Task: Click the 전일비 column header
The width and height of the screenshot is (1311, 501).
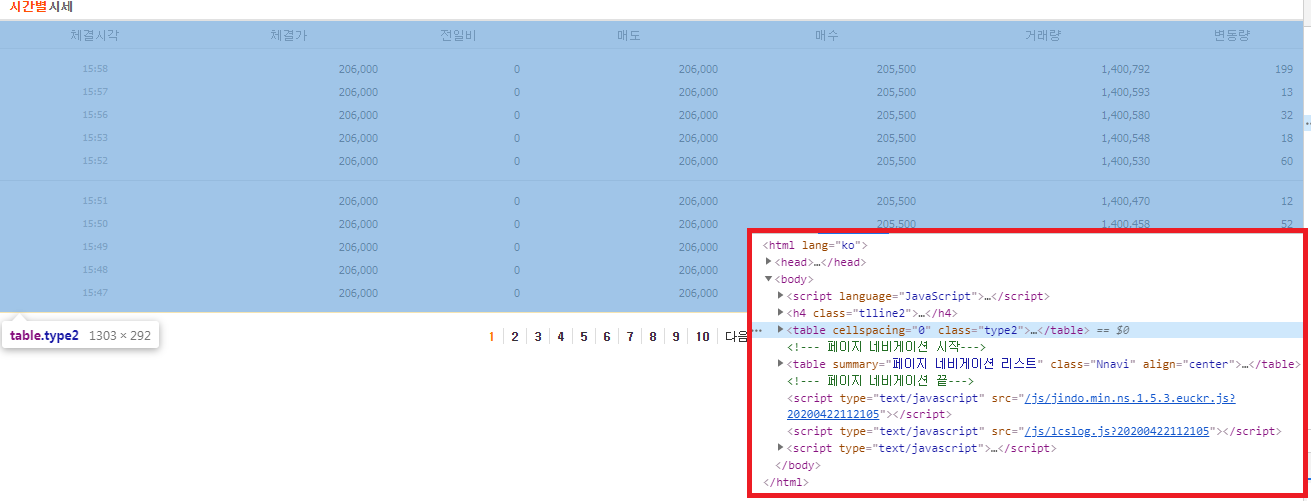Action: (x=458, y=35)
